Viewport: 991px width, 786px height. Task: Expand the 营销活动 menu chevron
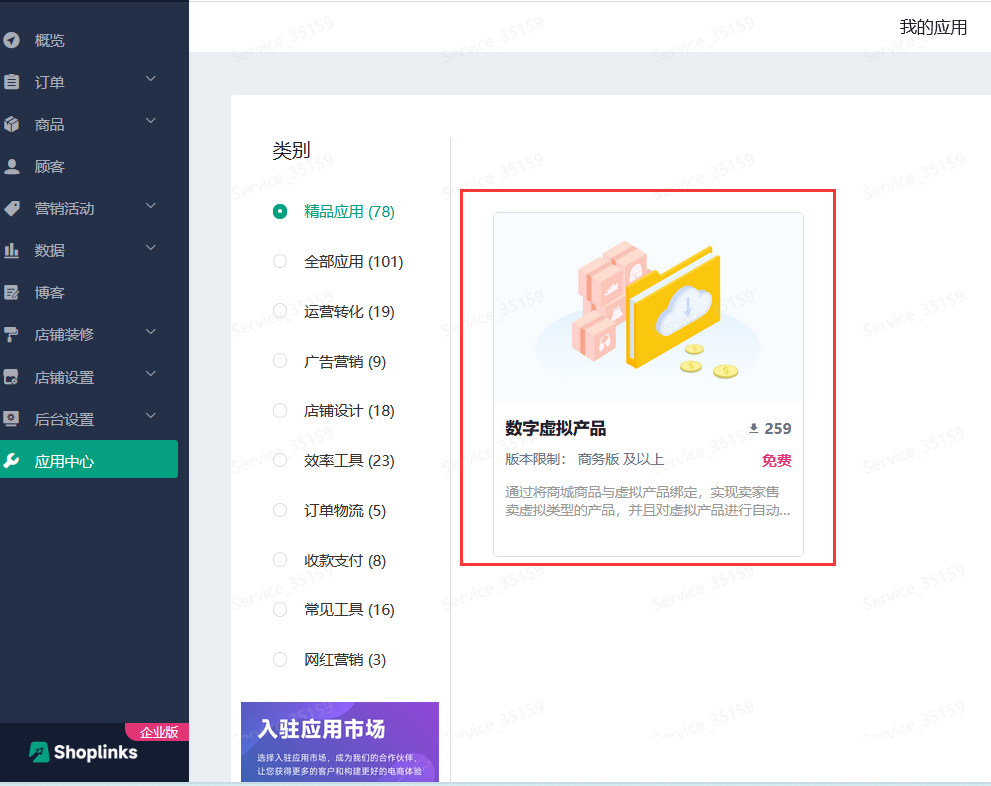[x=151, y=206]
